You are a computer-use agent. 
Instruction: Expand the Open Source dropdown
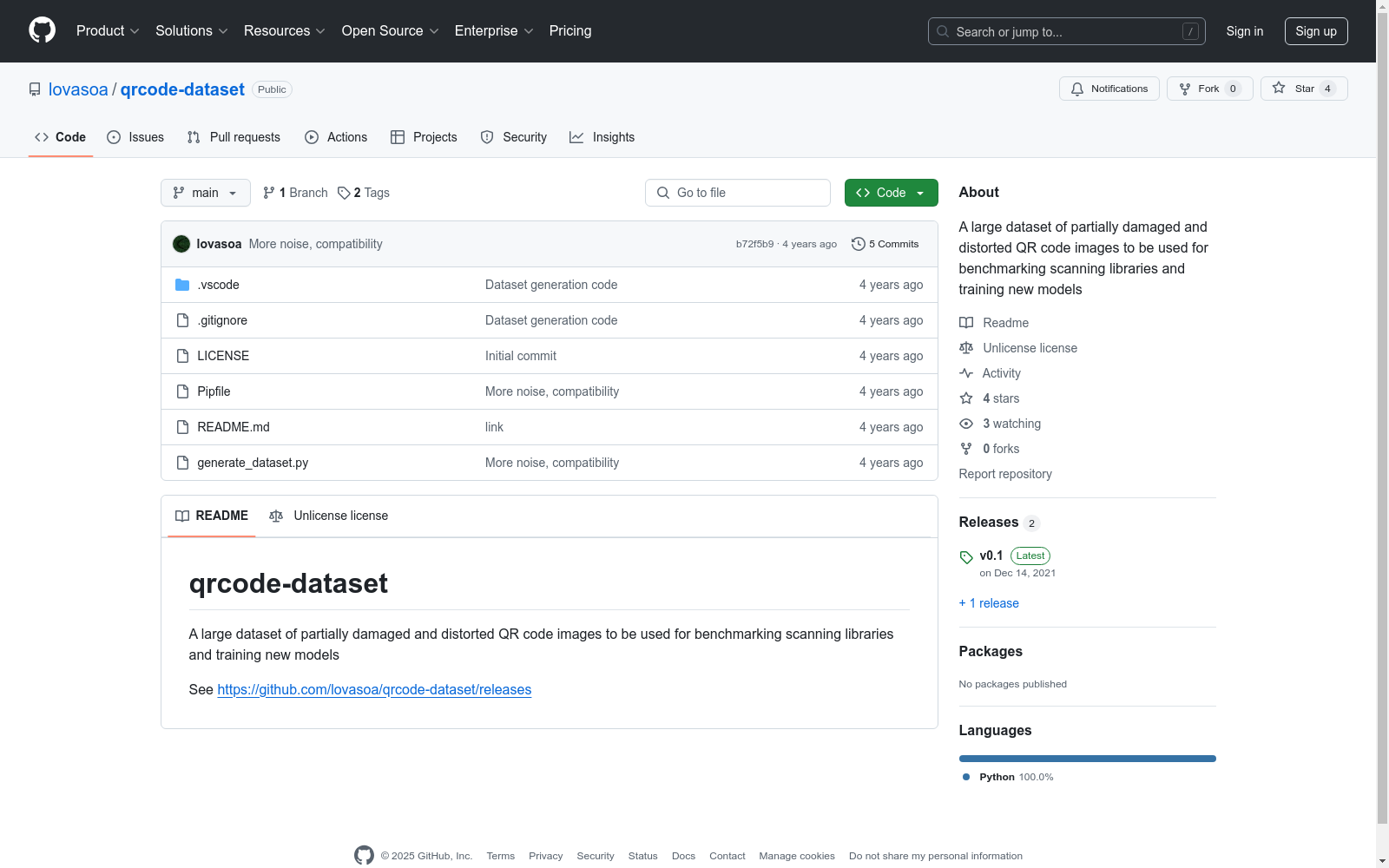click(391, 31)
